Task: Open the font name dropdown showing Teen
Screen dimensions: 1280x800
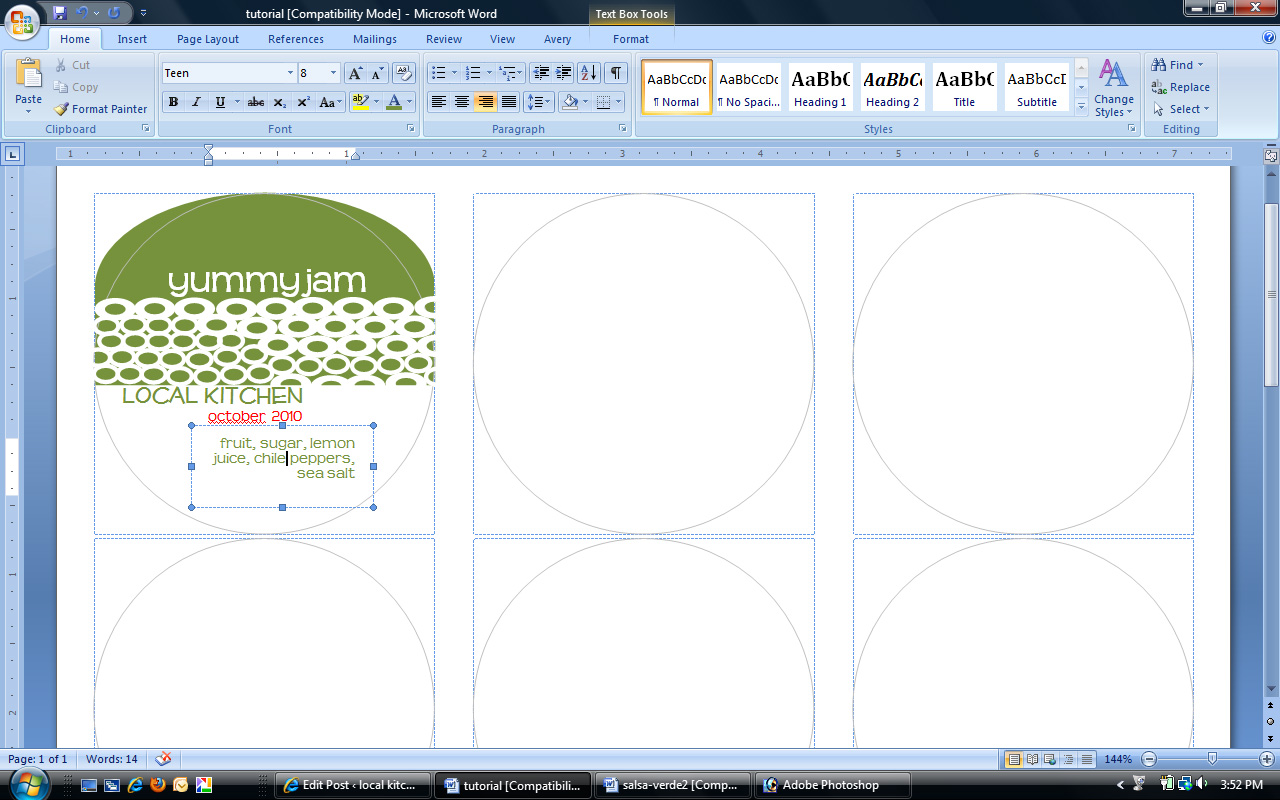Action: point(290,73)
